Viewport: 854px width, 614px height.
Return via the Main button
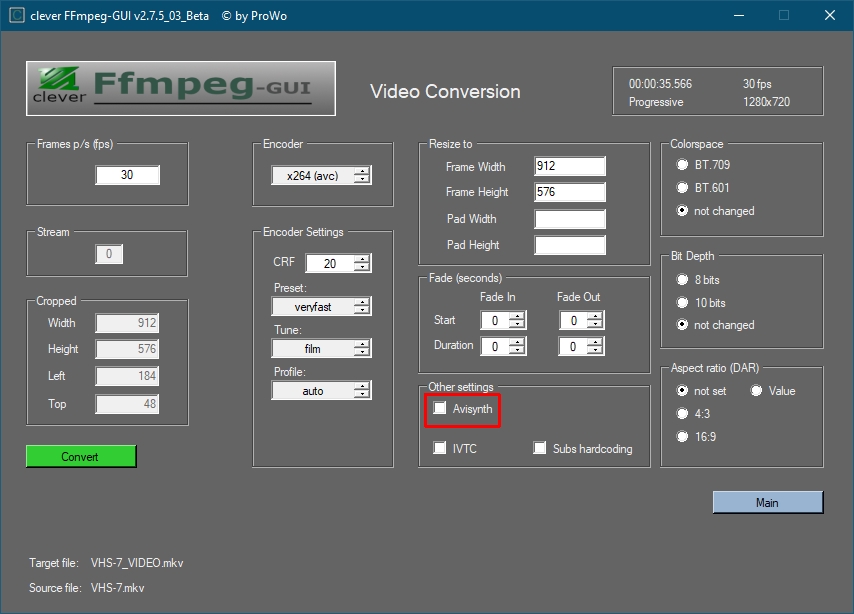(x=768, y=502)
